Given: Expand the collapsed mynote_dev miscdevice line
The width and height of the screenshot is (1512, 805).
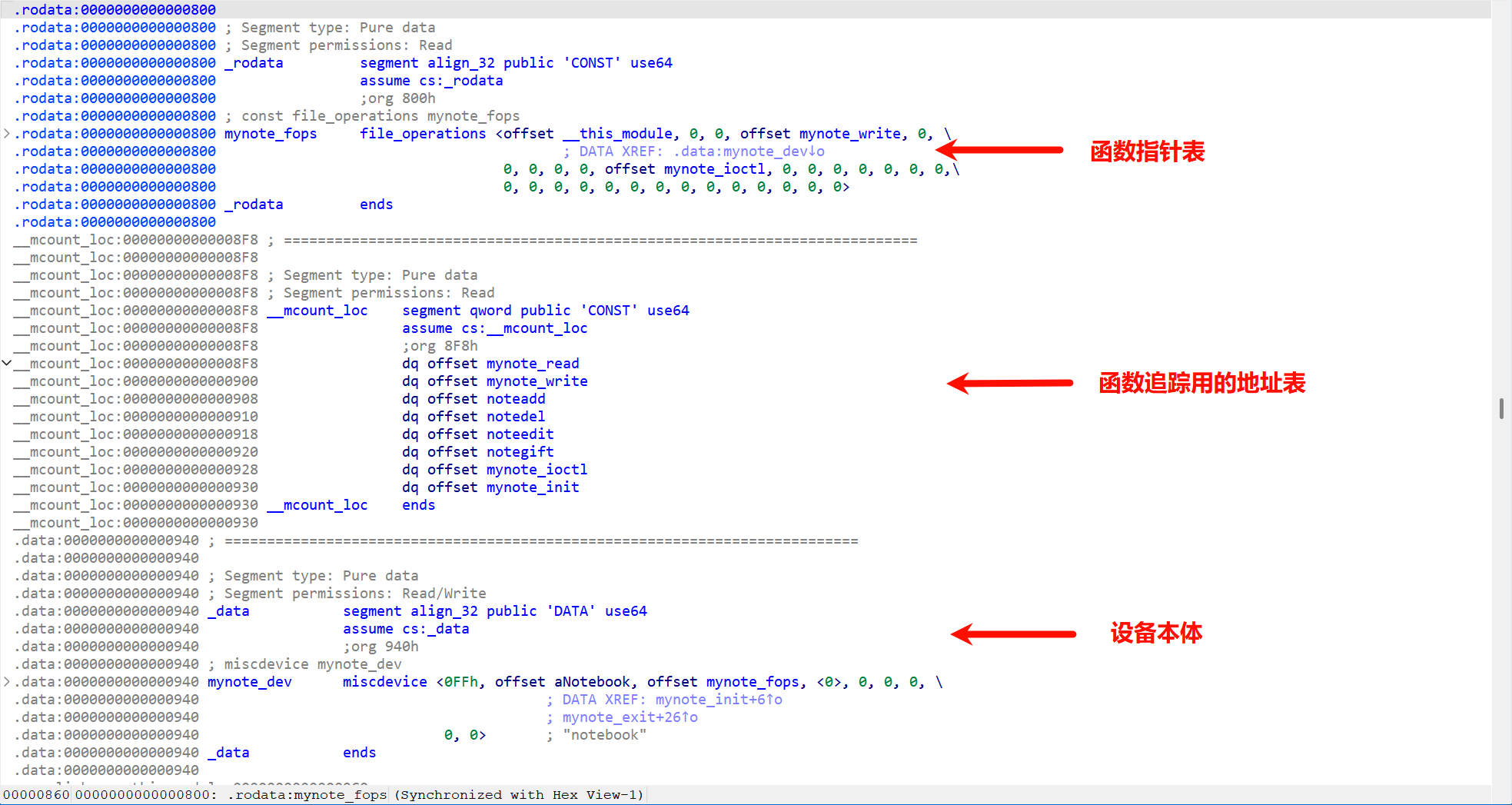Looking at the screenshot, I should pyautogui.click(x=7, y=682).
